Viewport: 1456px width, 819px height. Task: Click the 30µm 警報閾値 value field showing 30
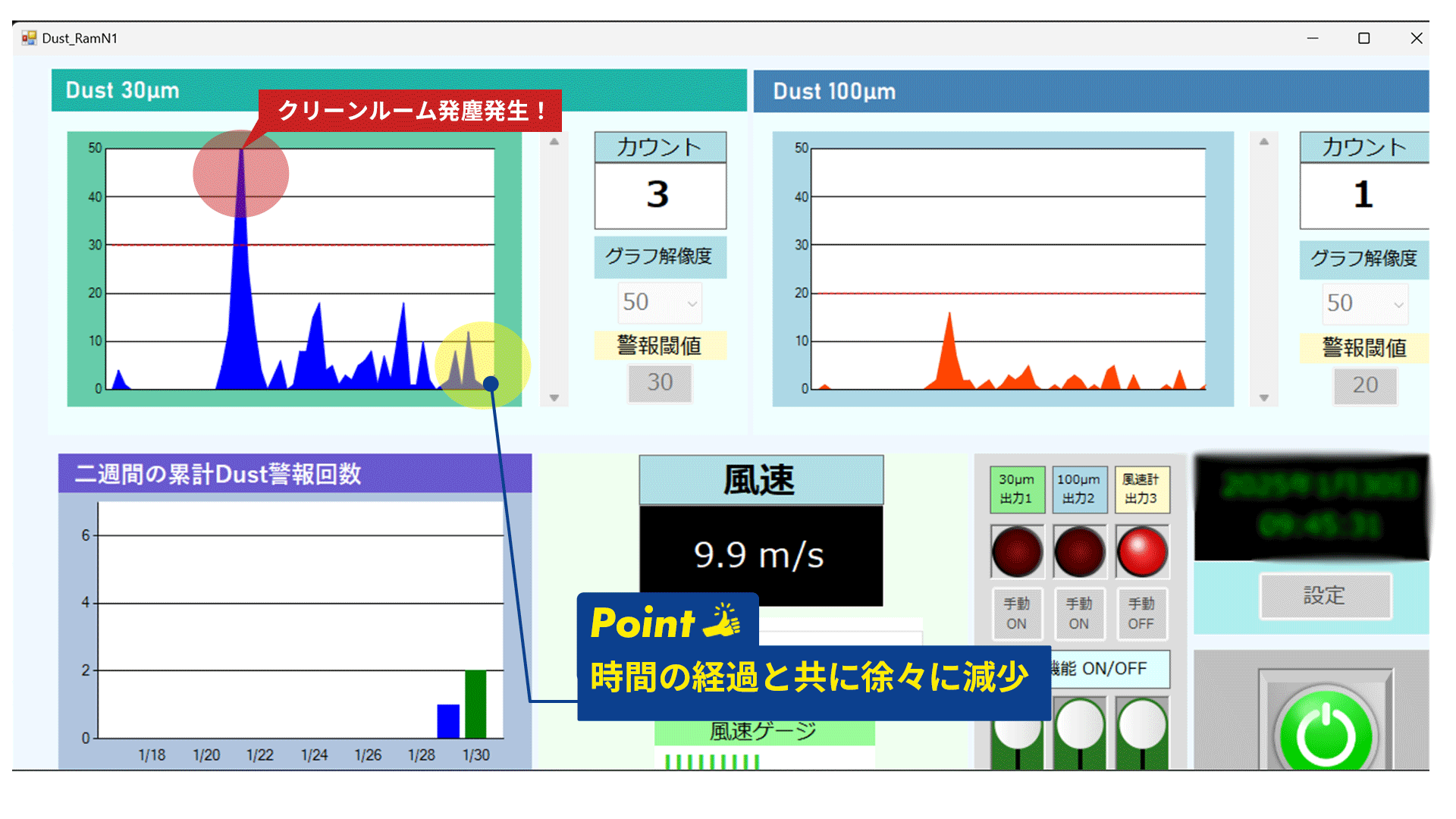coord(660,382)
